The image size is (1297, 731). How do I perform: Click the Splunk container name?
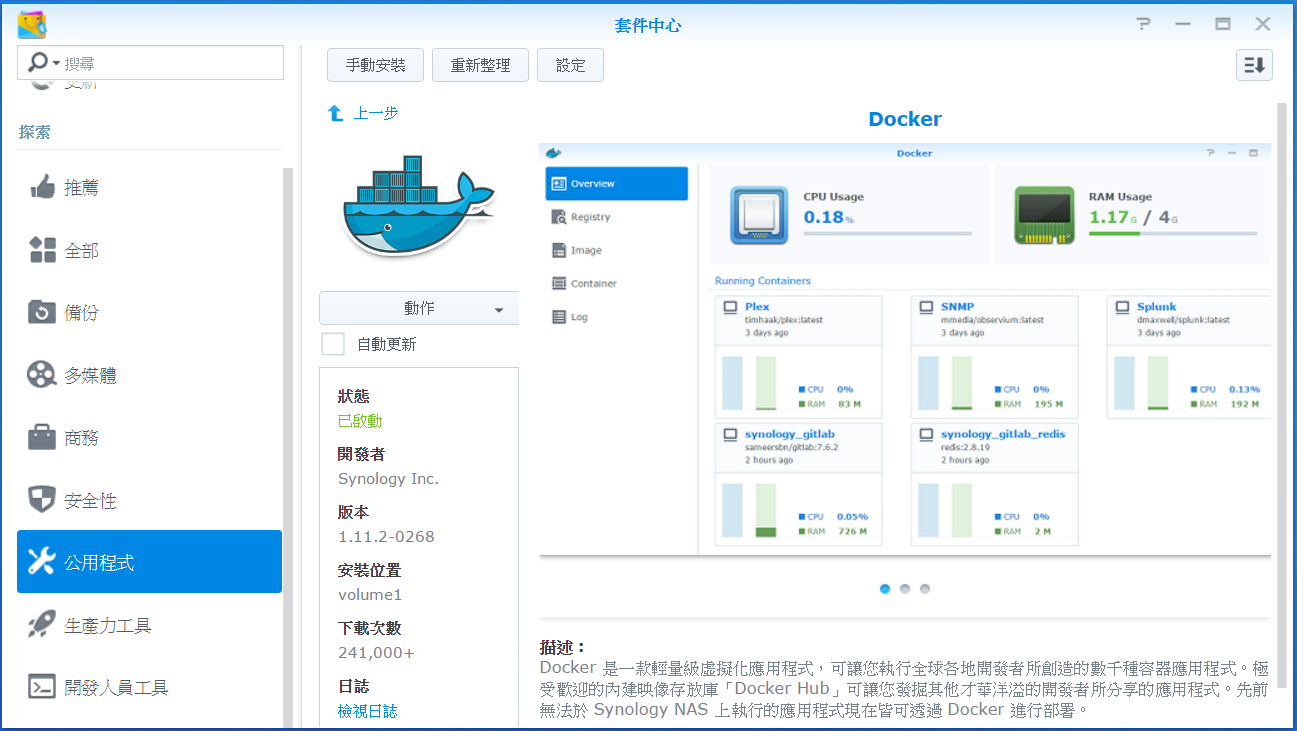pyautogui.click(x=1157, y=306)
